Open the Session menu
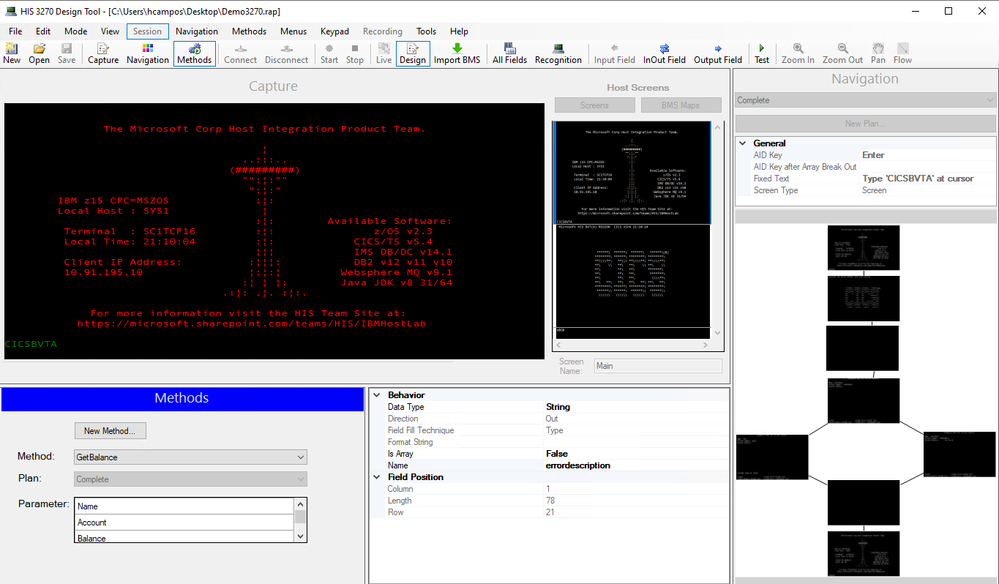The height and width of the screenshot is (584, 999). click(147, 31)
